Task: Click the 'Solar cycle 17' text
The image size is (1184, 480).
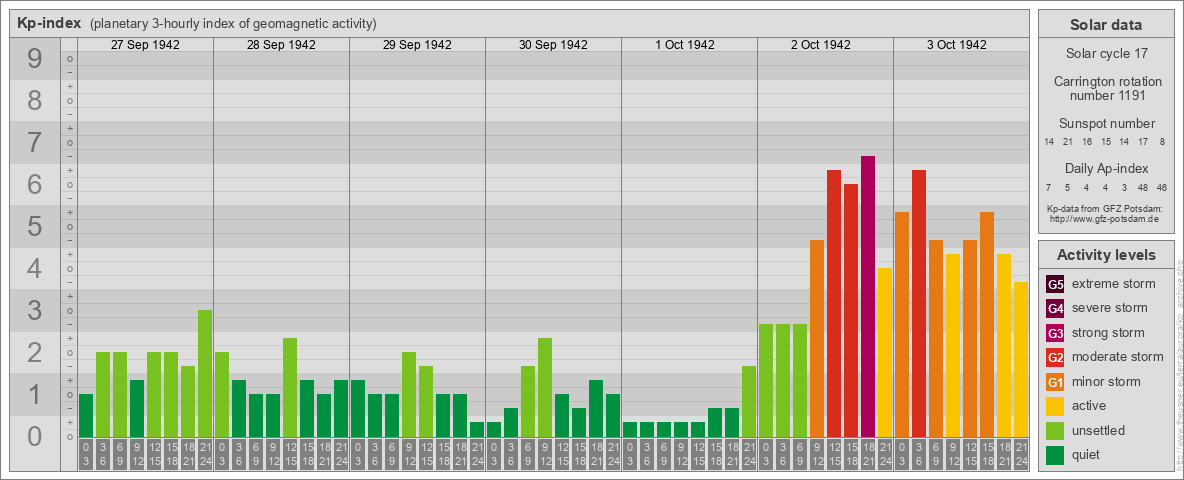Action: click(x=1105, y=54)
